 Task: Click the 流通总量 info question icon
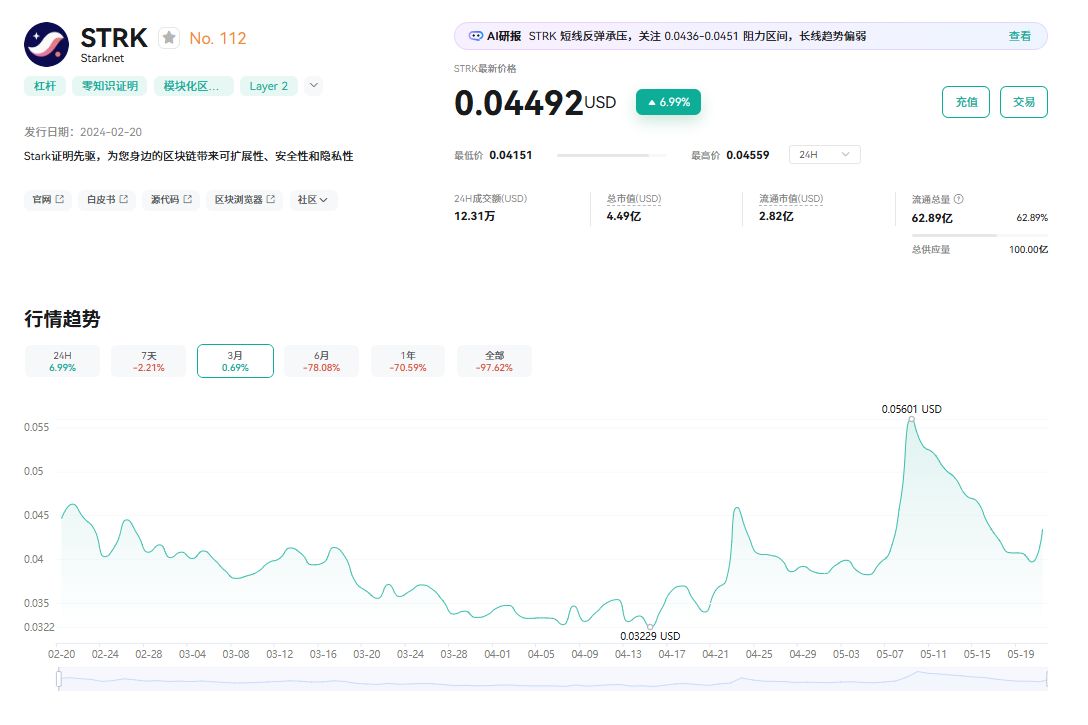(959, 199)
